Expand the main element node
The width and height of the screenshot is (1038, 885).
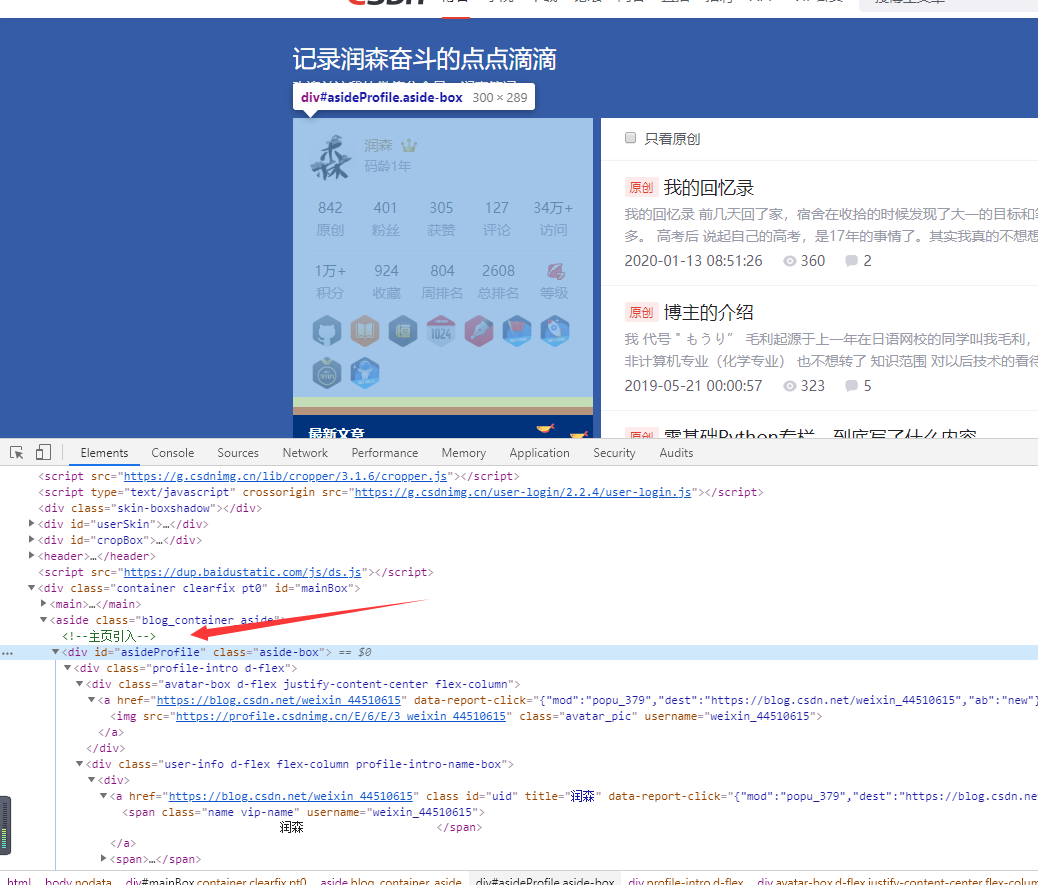click(x=43, y=604)
